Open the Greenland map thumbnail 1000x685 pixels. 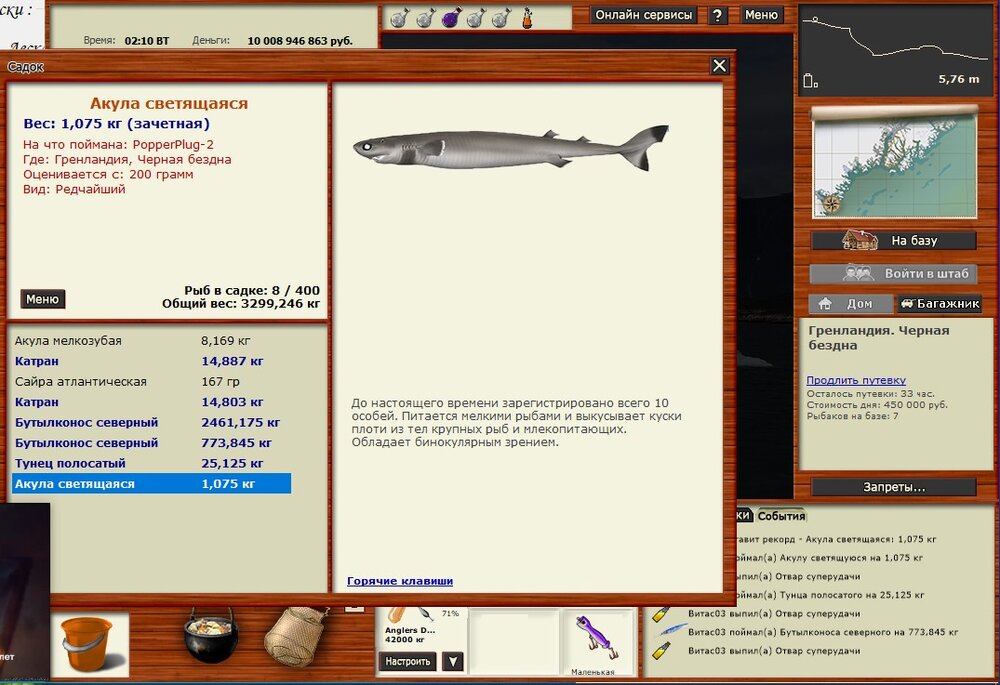tap(892, 164)
